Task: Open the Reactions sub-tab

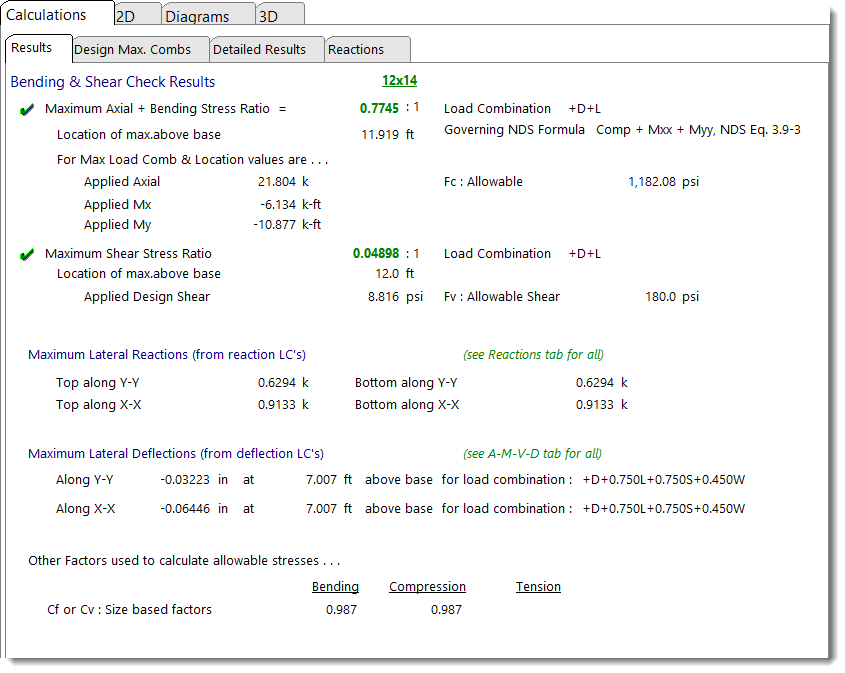Action: 356,49
